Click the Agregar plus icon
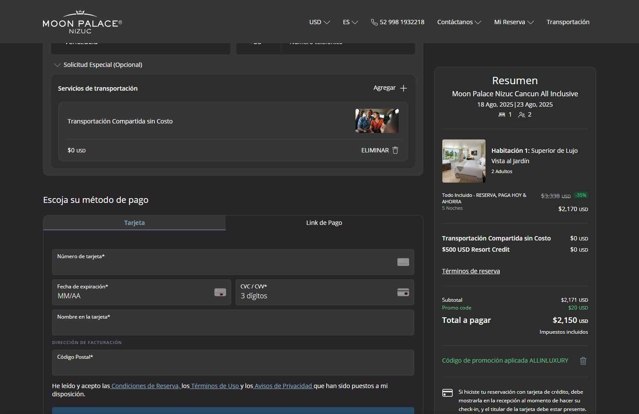 coord(403,88)
